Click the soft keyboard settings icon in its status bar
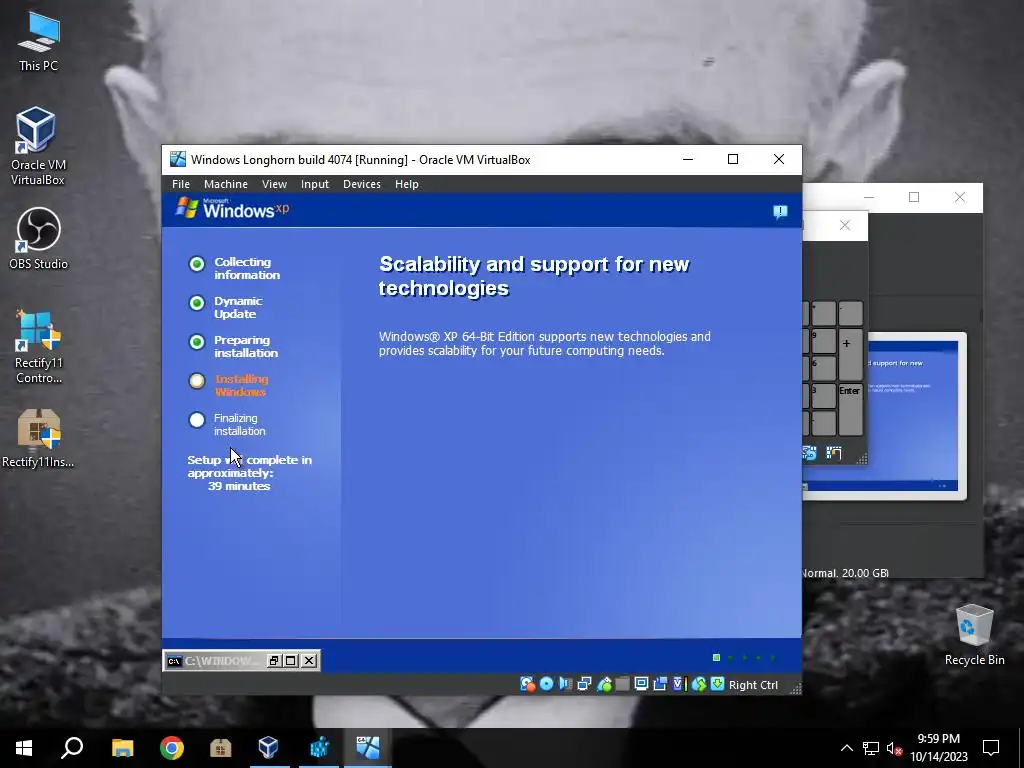 810,453
